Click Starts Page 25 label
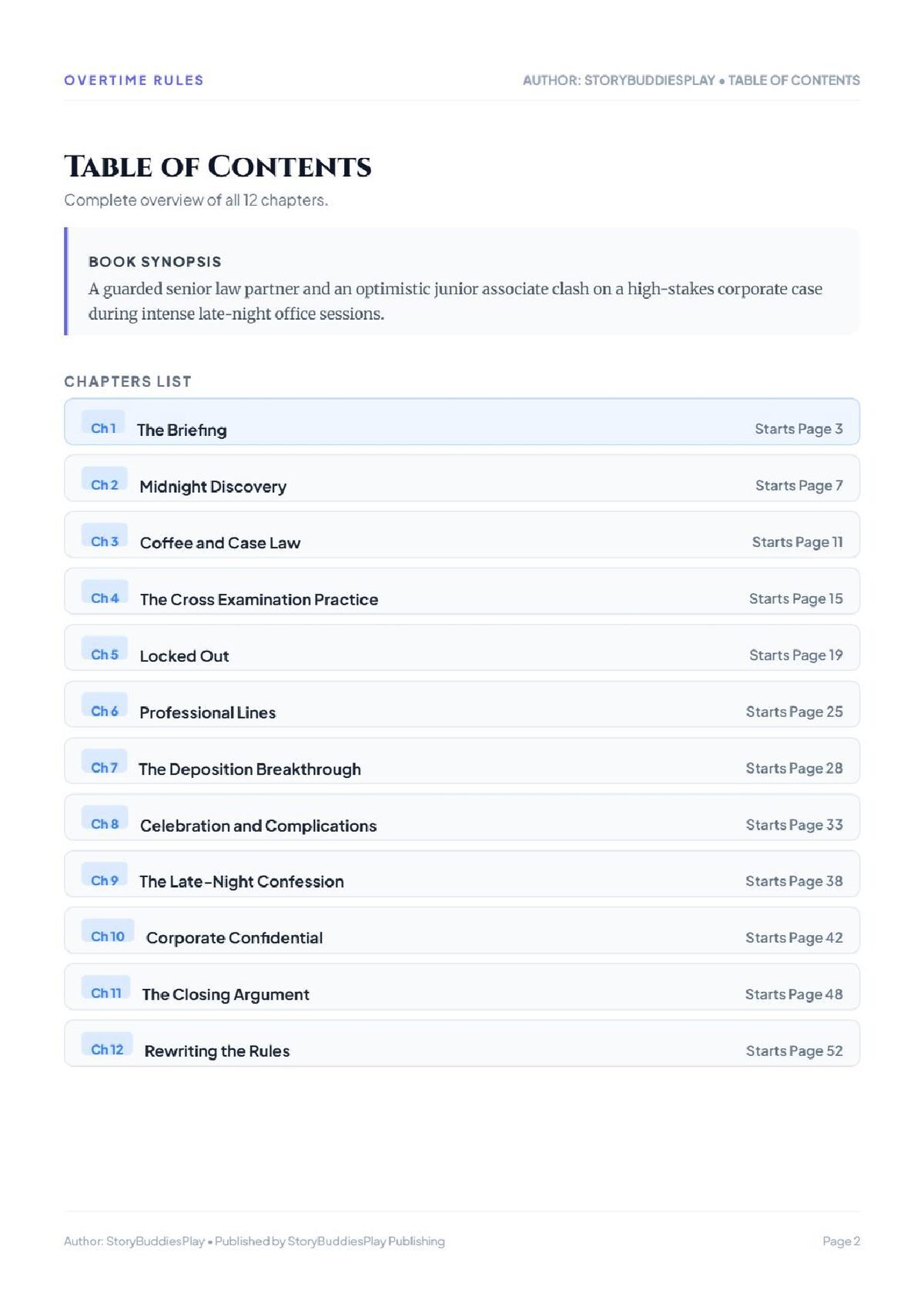The height and width of the screenshot is (1307, 924). 794,712
